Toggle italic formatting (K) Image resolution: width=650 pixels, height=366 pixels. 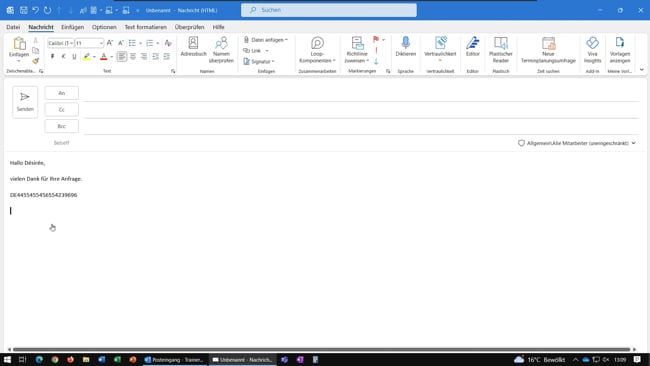click(x=63, y=56)
